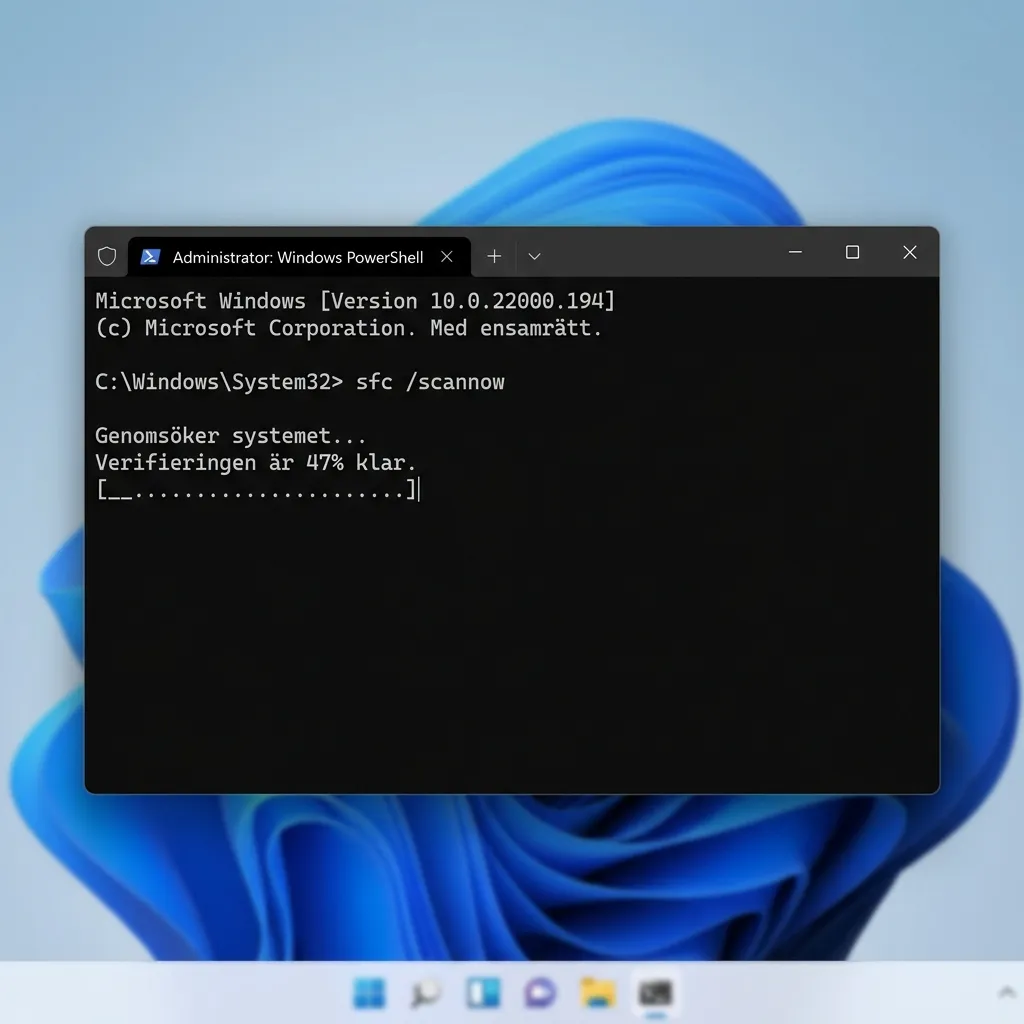Click 'Microsoft Windows [Version 10.0.22000.194]' text
The image size is (1024, 1024).
point(355,301)
